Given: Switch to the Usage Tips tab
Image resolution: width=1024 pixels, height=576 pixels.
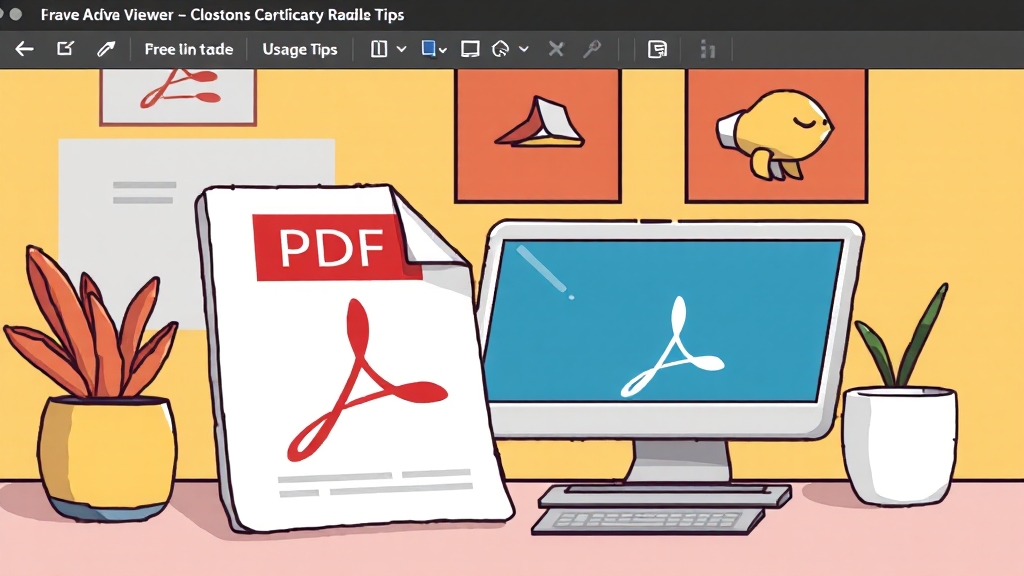Looking at the screenshot, I should coord(300,49).
